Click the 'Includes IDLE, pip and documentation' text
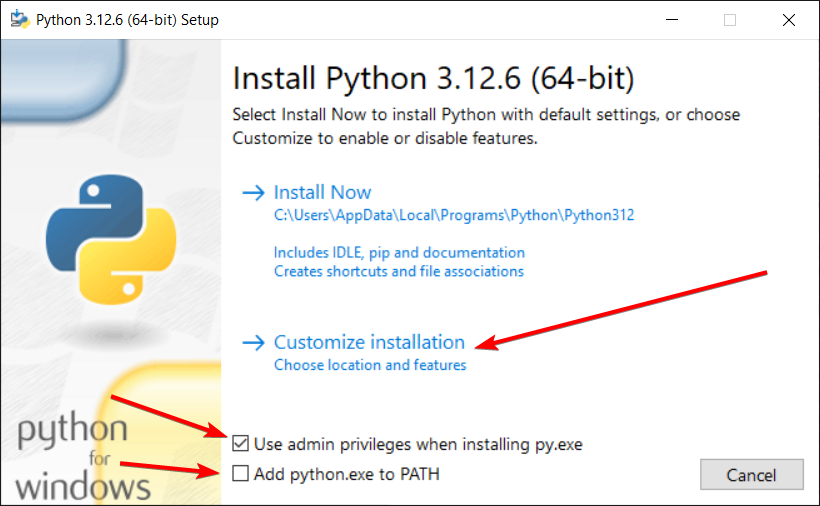The image size is (820, 506). pos(399,253)
